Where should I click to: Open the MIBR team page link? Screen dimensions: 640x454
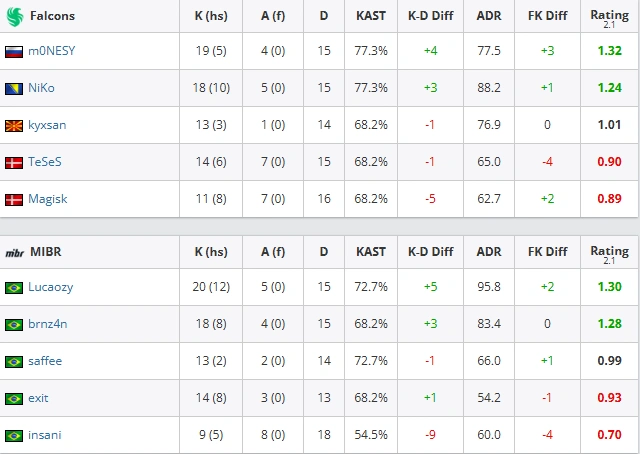coord(46,251)
